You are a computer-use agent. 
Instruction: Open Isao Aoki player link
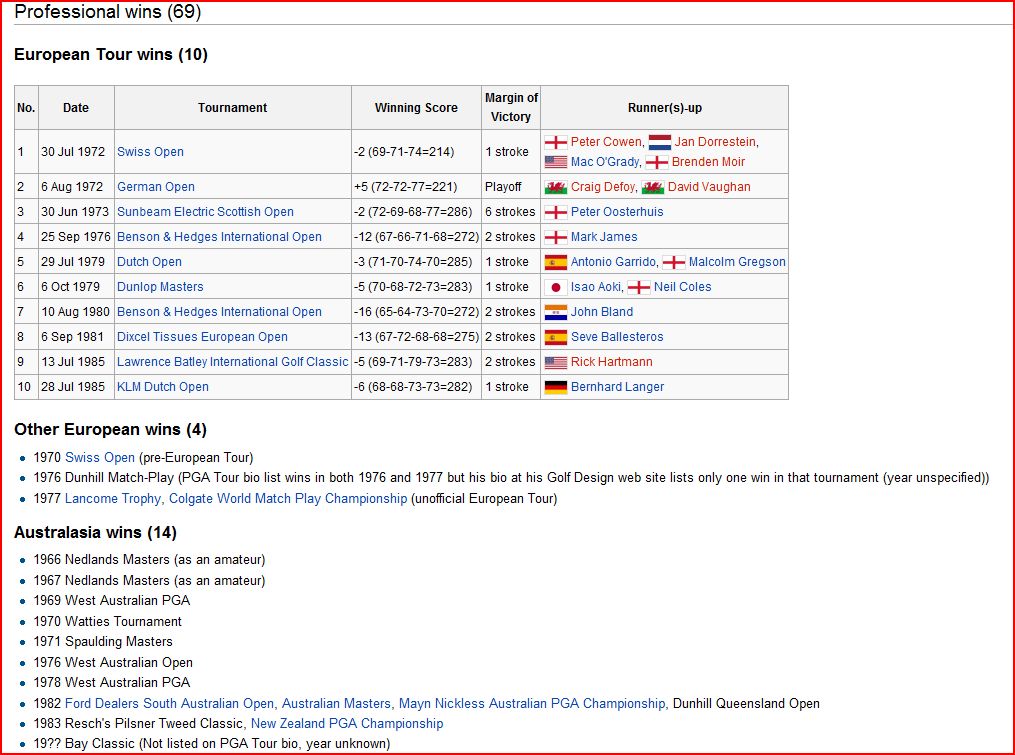(x=596, y=287)
